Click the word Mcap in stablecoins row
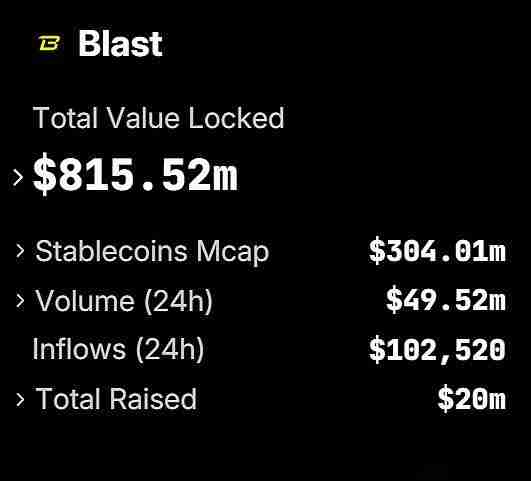Viewport: 531px width, 481px height. click(233, 252)
